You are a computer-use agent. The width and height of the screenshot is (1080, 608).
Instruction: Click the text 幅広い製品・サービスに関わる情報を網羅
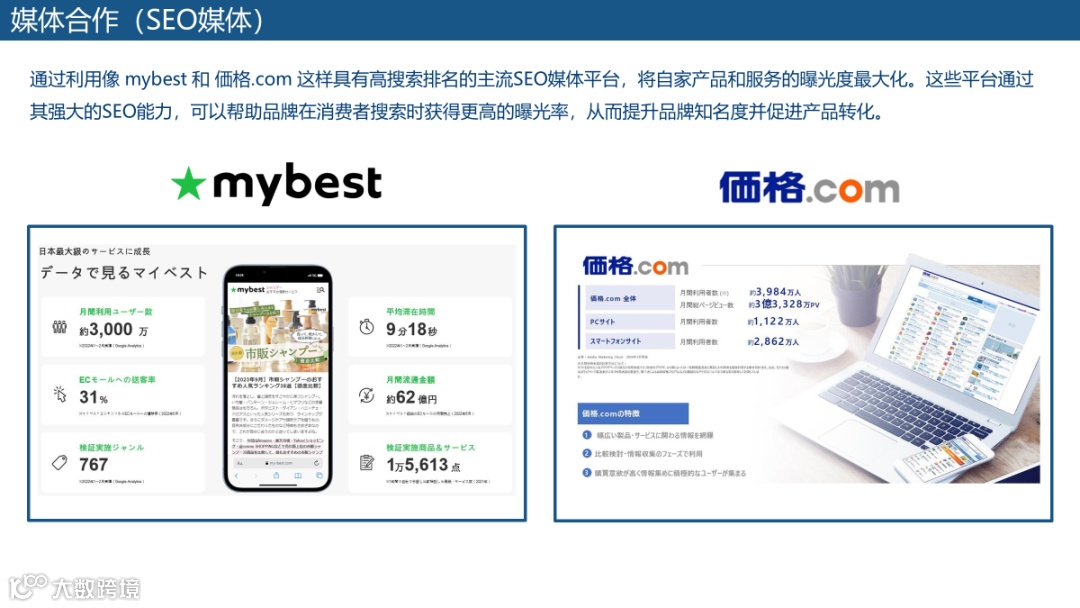click(x=654, y=435)
